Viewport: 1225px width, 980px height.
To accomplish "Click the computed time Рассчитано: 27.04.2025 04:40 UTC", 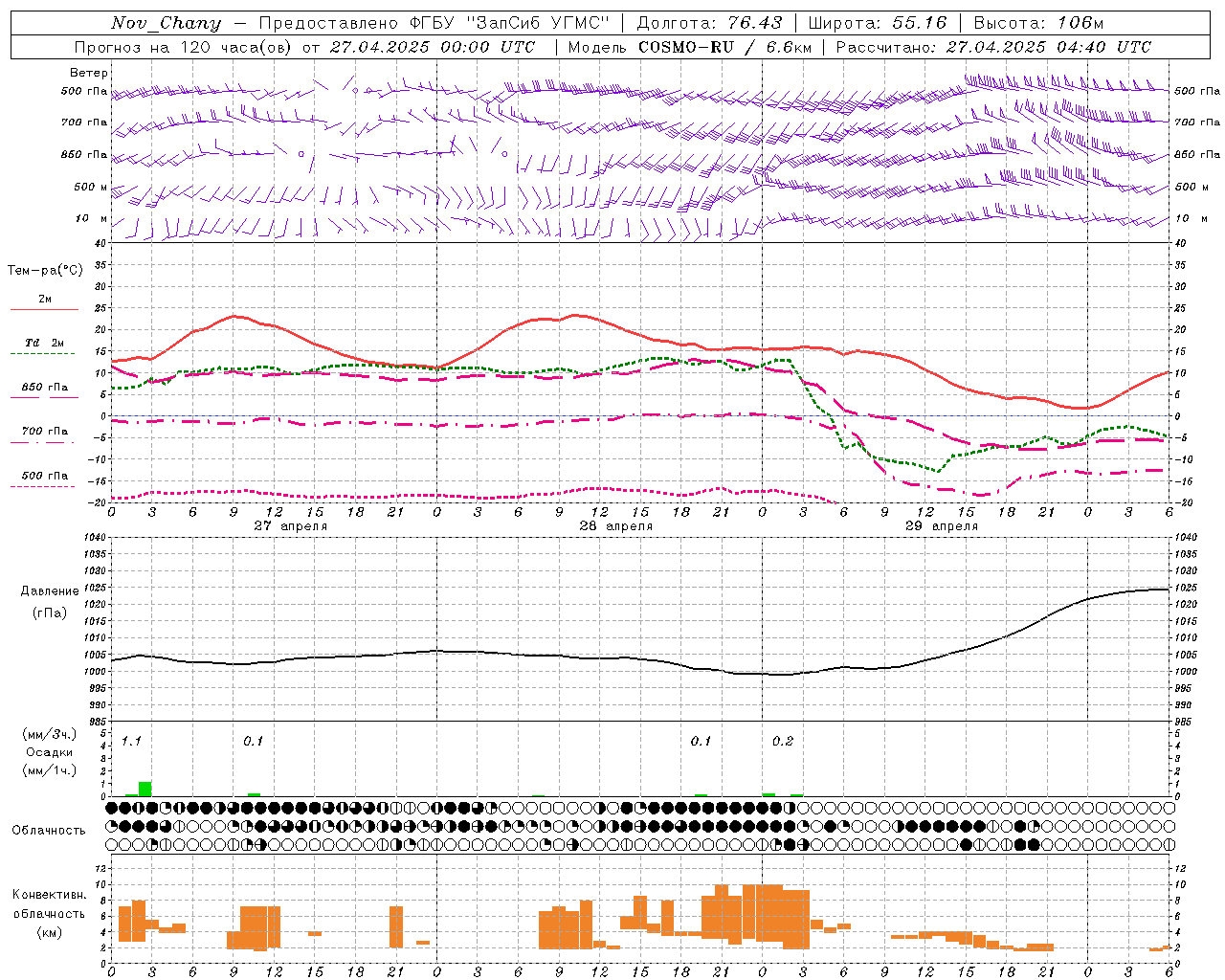I will [x=993, y=47].
